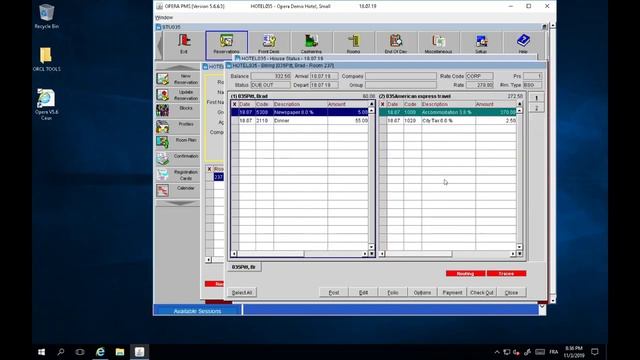Open the Windows Start menu
The height and width of the screenshot is (360, 640).
point(41,352)
